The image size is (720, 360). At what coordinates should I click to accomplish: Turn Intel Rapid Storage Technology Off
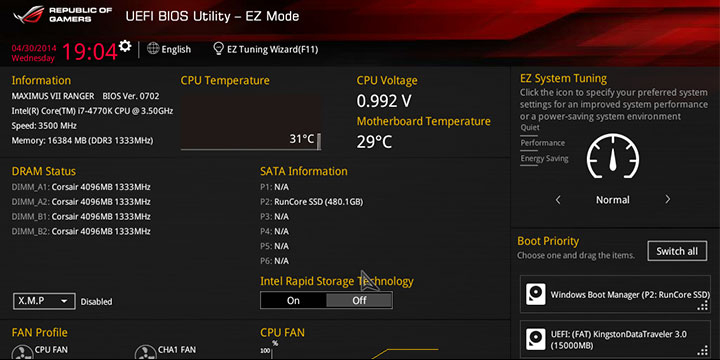coord(359,300)
